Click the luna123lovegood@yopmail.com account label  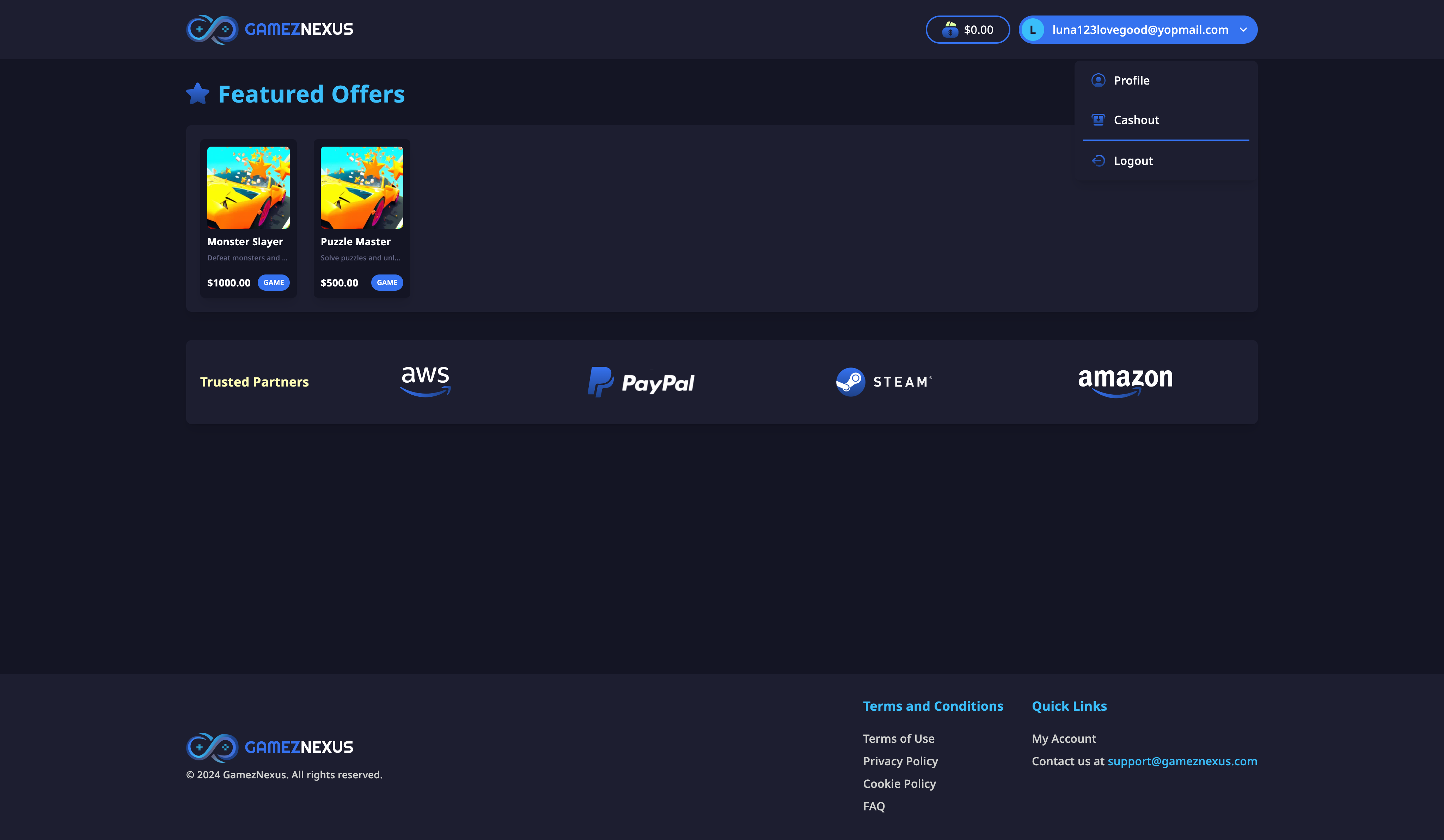click(x=1140, y=30)
